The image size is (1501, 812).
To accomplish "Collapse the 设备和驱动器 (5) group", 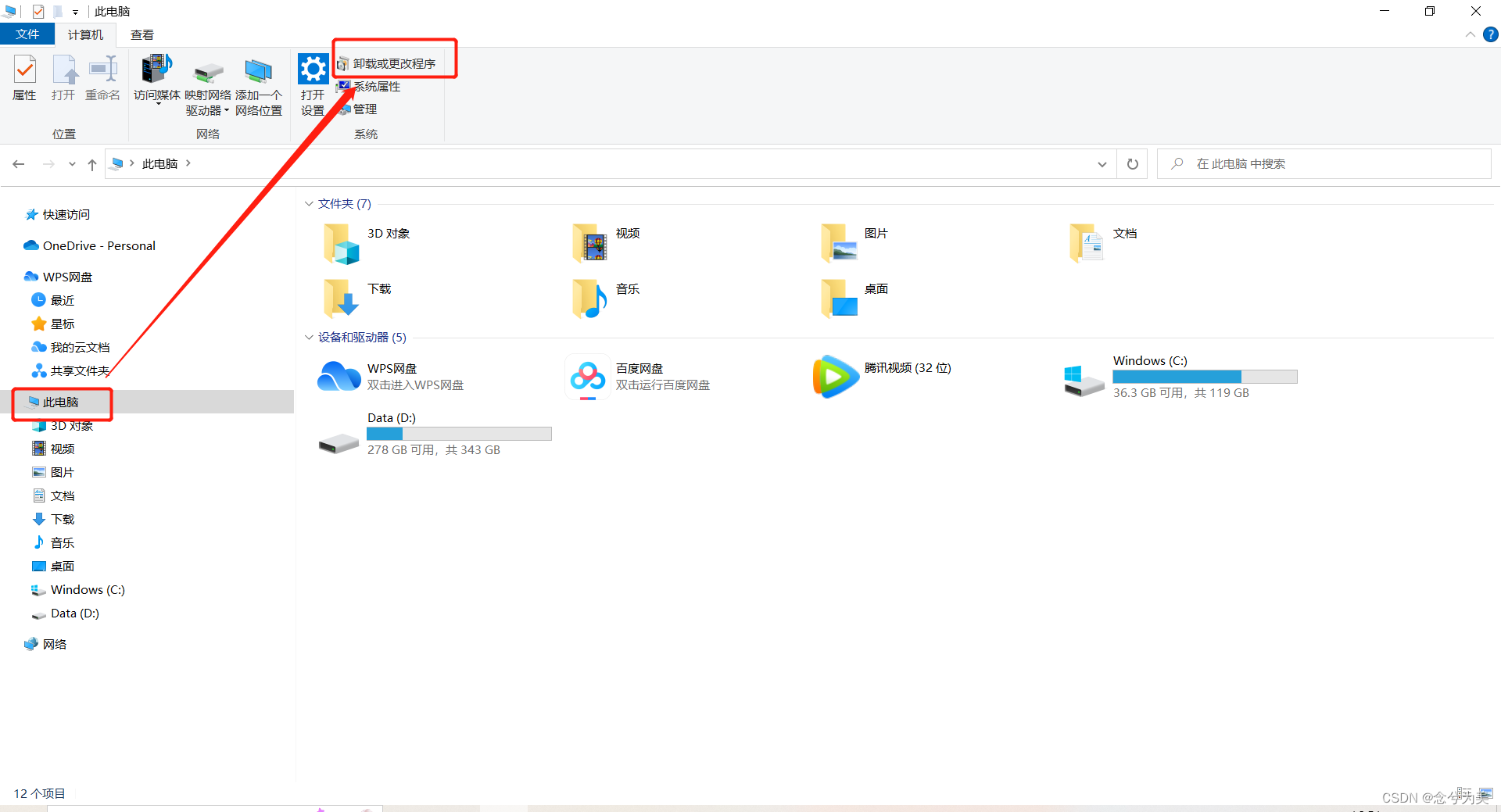I will [x=309, y=338].
